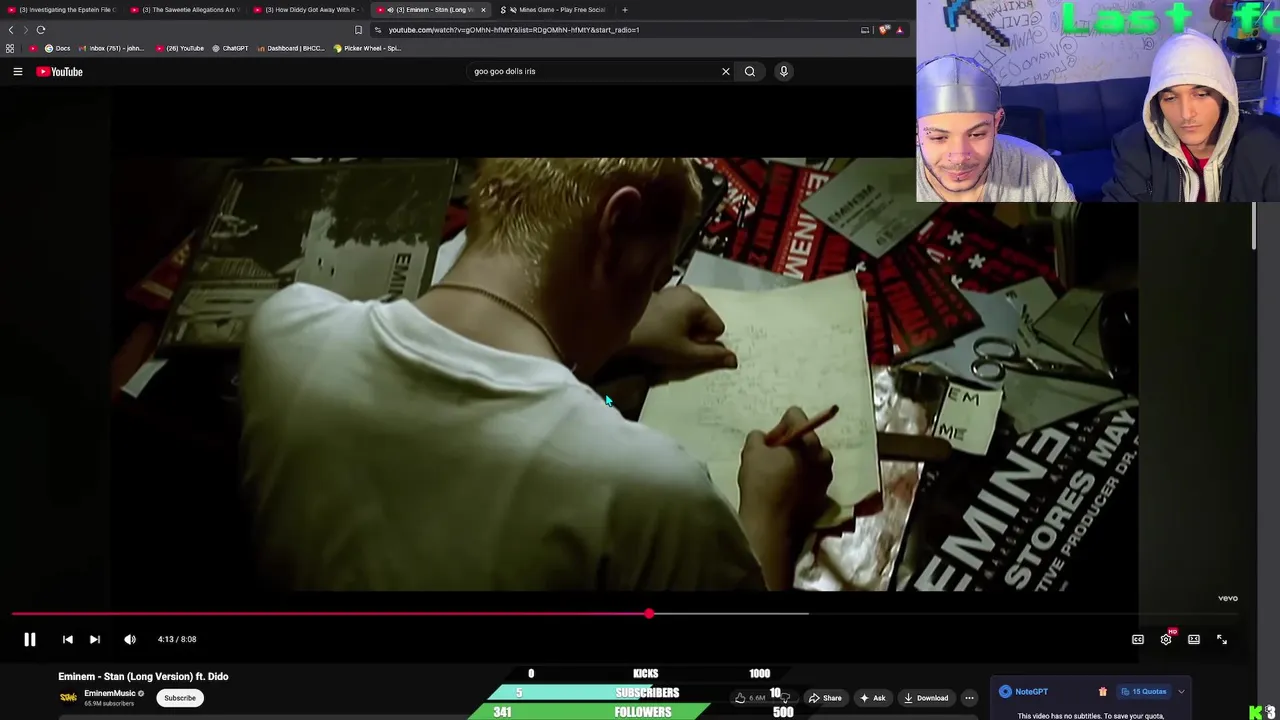Open a new browser tab

point(625,10)
